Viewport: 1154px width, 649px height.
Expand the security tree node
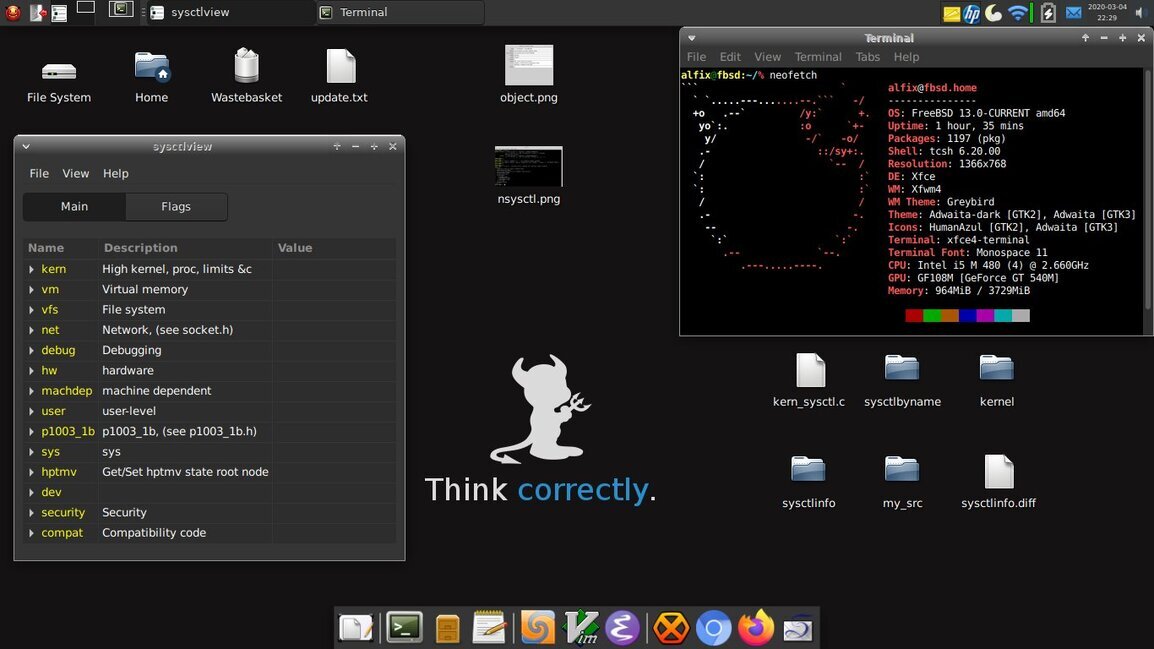[32, 513]
